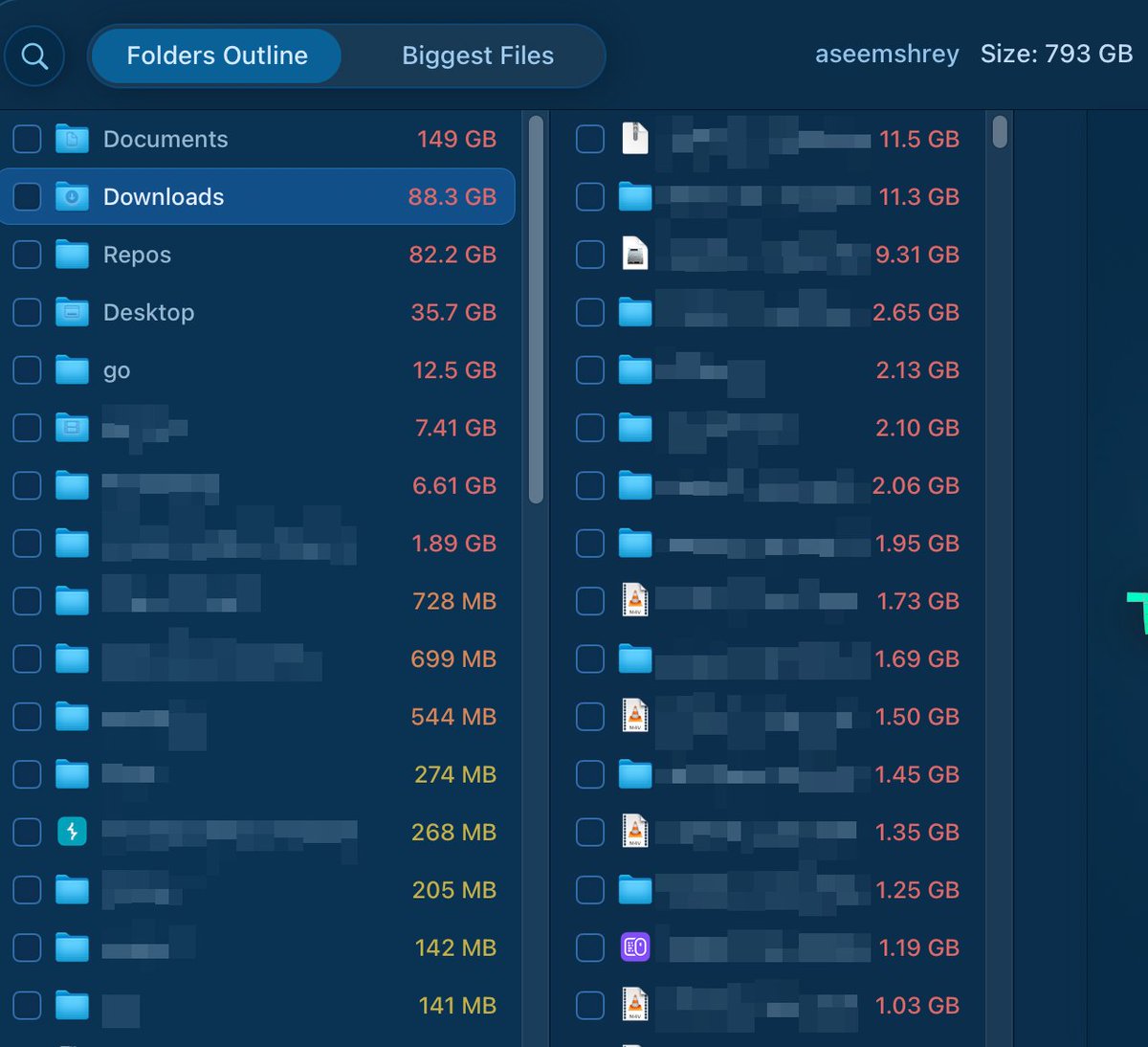Click the purple app icon, 1.19 GB
The image size is (1148, 1047).
point(635,947)
